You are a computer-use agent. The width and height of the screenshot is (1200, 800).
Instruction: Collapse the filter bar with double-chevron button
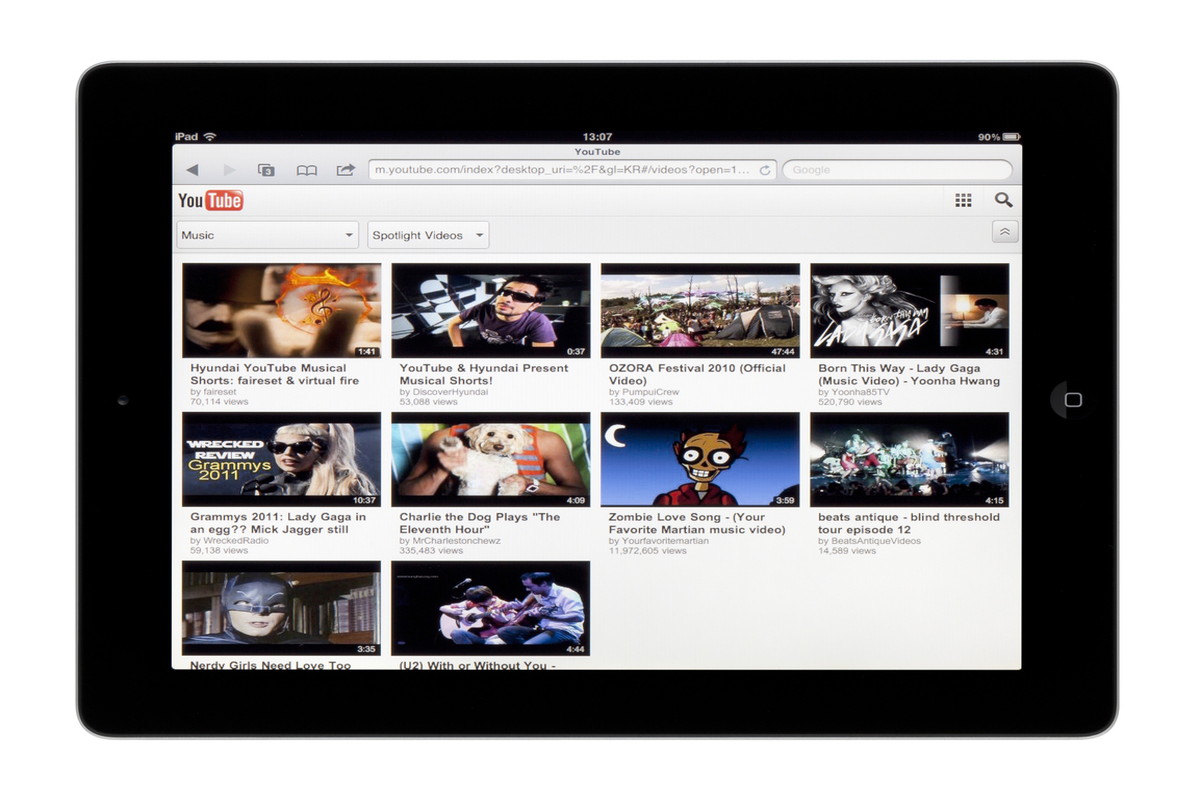tap(1005, 232)
